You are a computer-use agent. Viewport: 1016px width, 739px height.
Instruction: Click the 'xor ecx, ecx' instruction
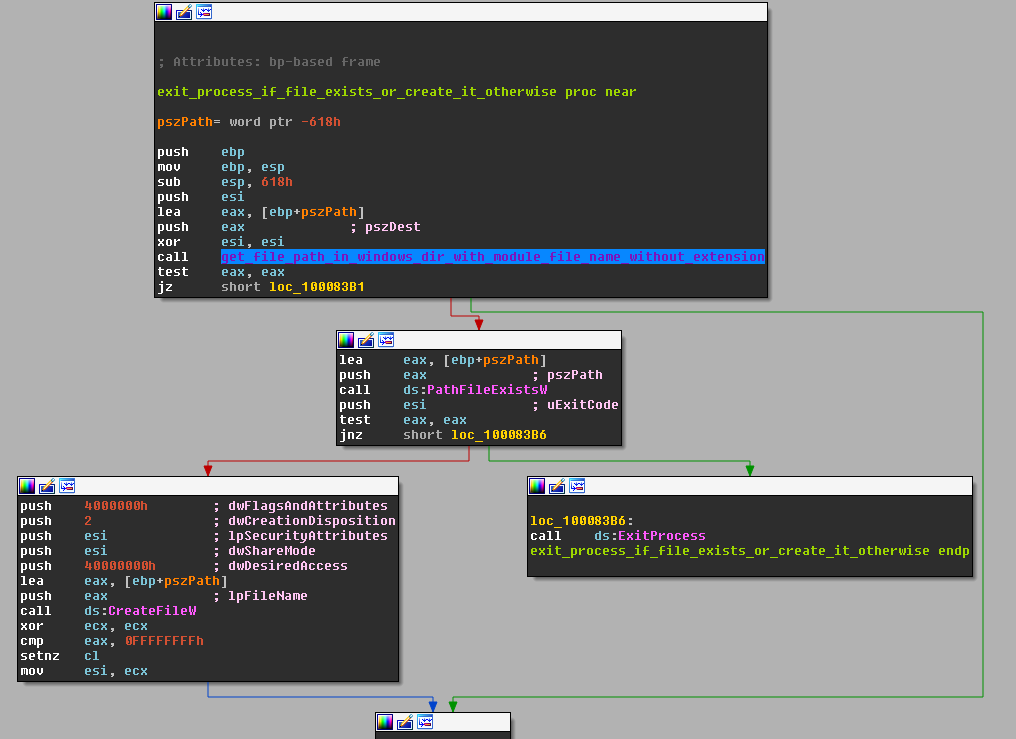pyautogui.click(x=84, y=626)
